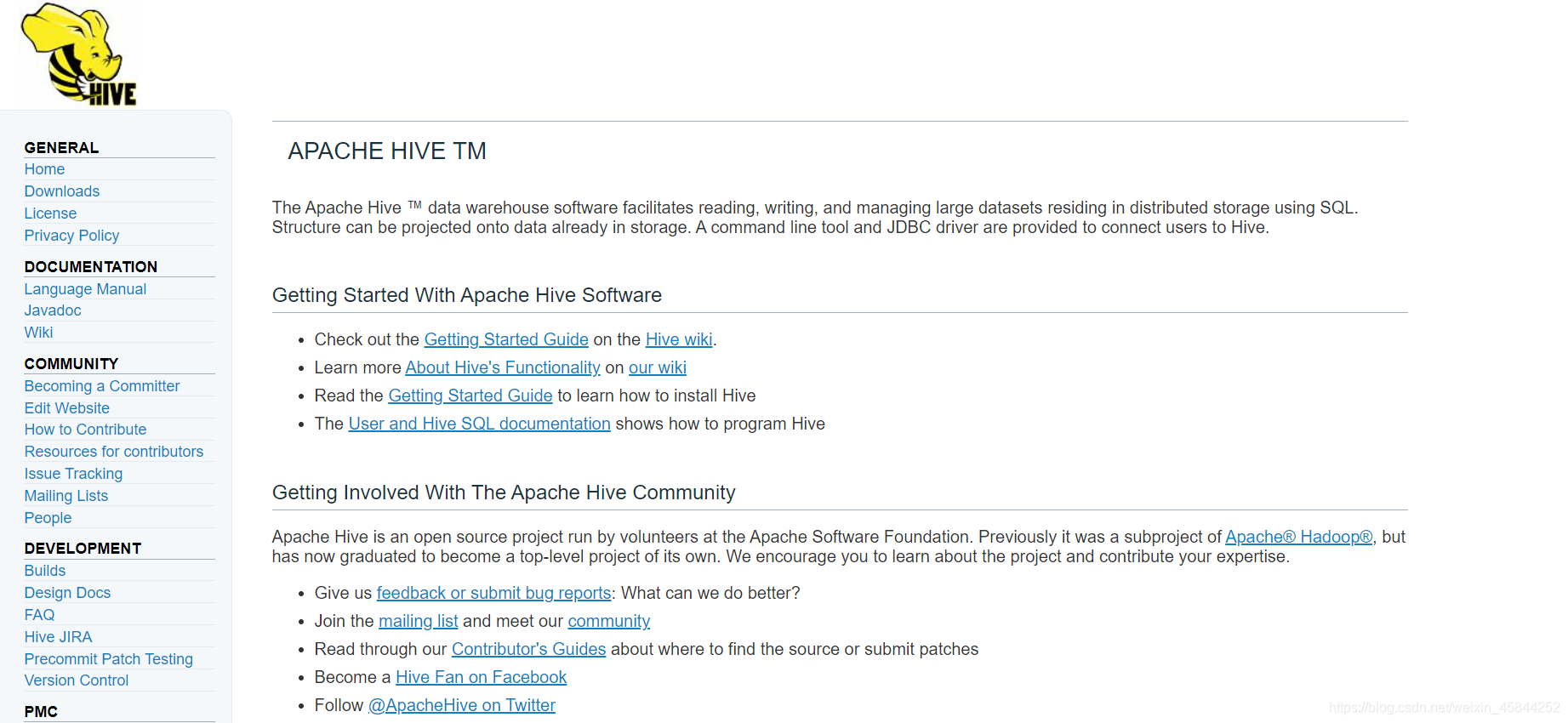This screenshot has width=1568, height=723.
Task: Open Design Docs link
Action: (x=67, y=593)
